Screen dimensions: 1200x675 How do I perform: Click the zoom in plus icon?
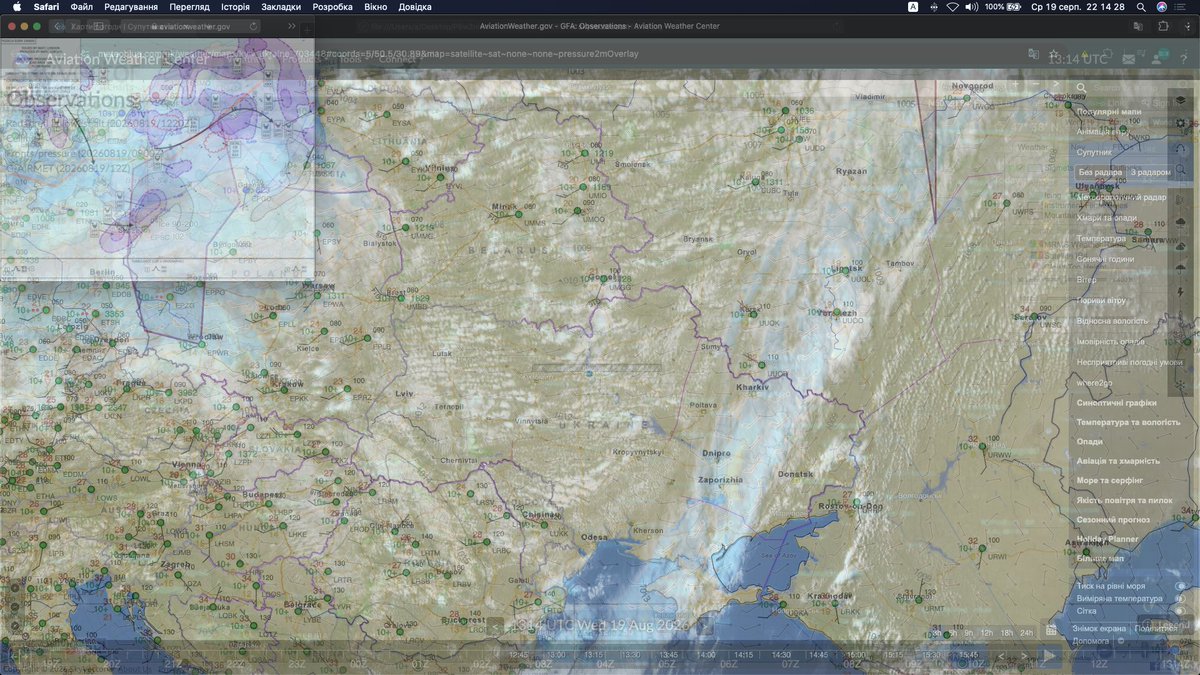click(1016, 83)
